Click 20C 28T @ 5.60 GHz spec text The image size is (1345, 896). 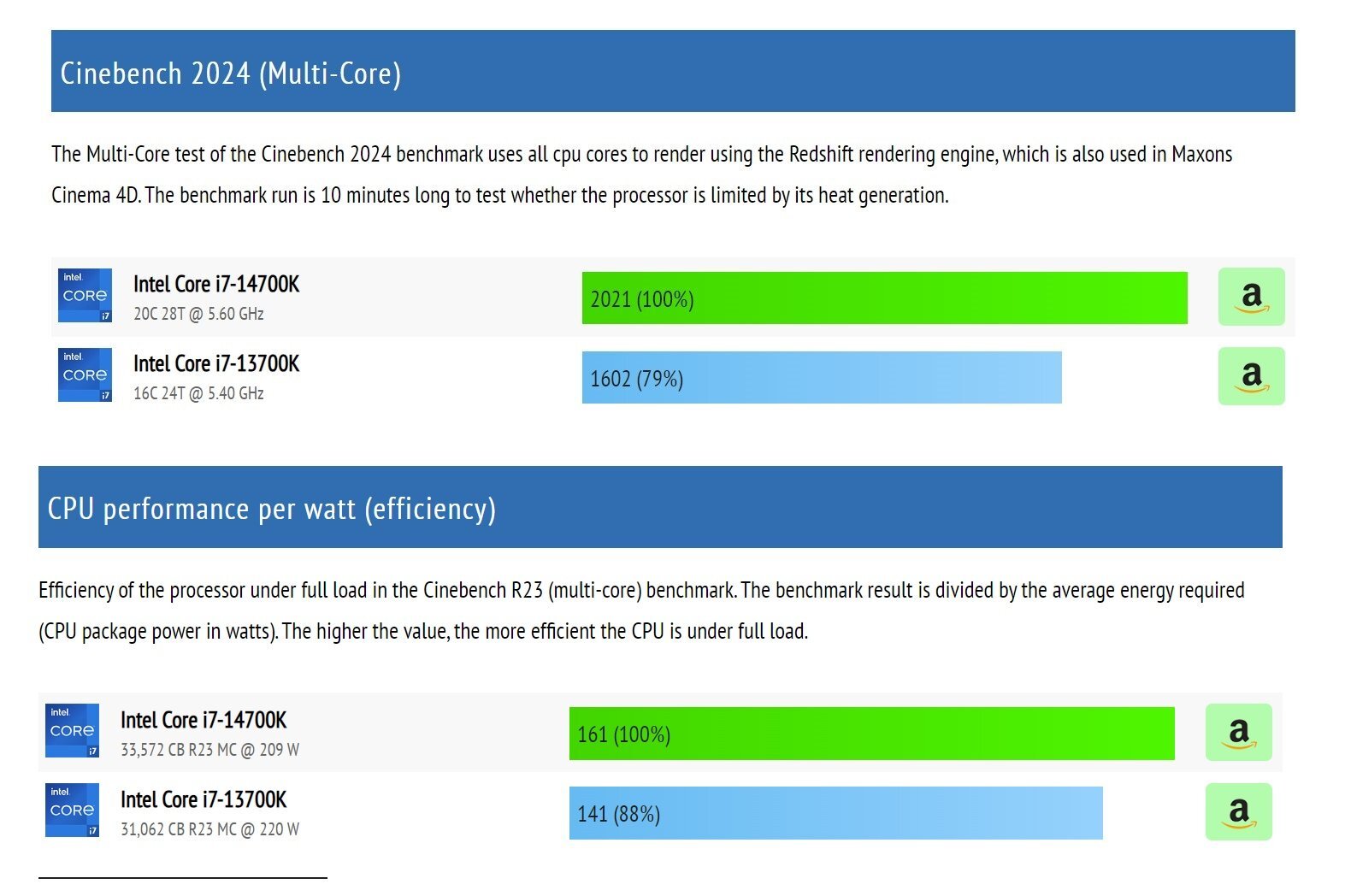coord(198,314)
